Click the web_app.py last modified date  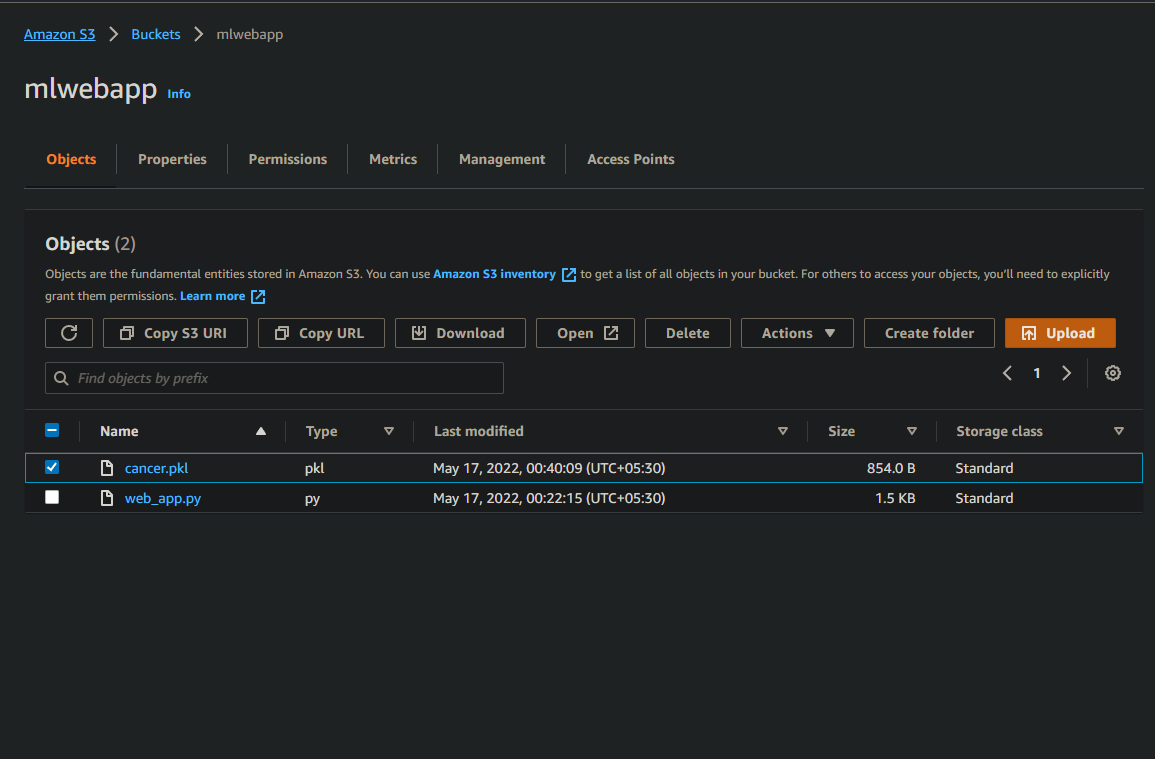[x=550, y=498]
